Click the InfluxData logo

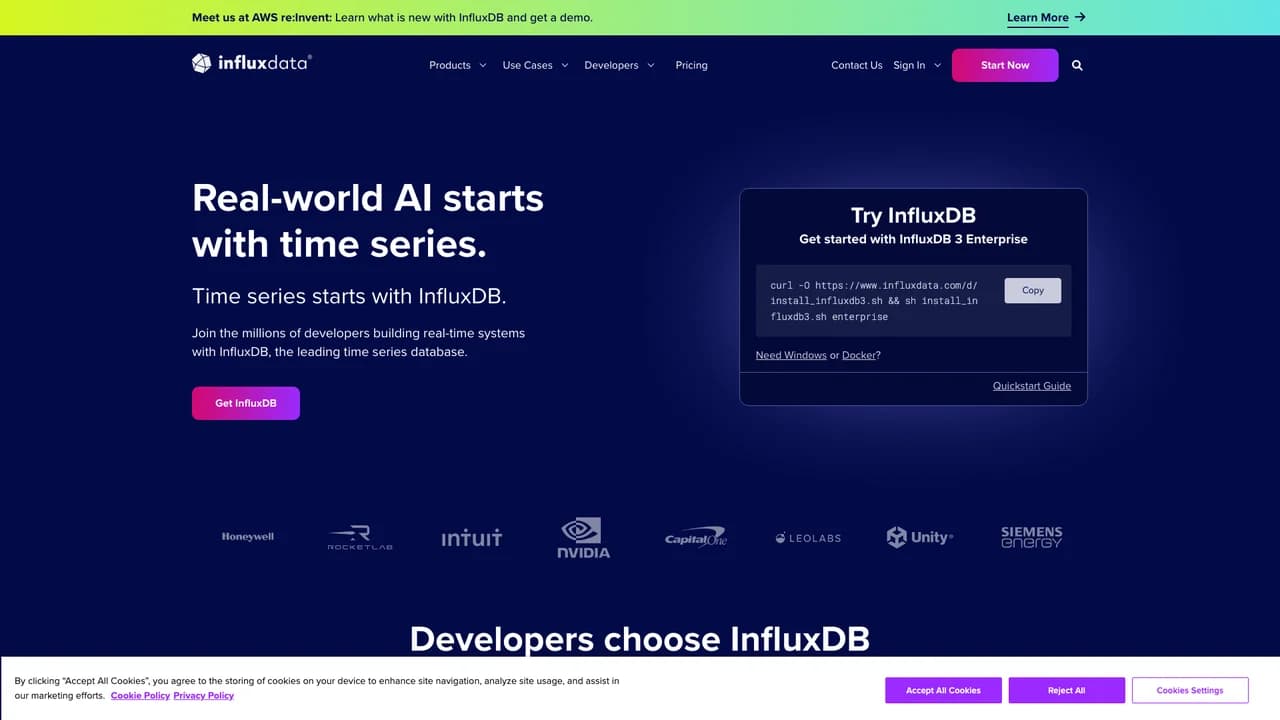[252, 64]
